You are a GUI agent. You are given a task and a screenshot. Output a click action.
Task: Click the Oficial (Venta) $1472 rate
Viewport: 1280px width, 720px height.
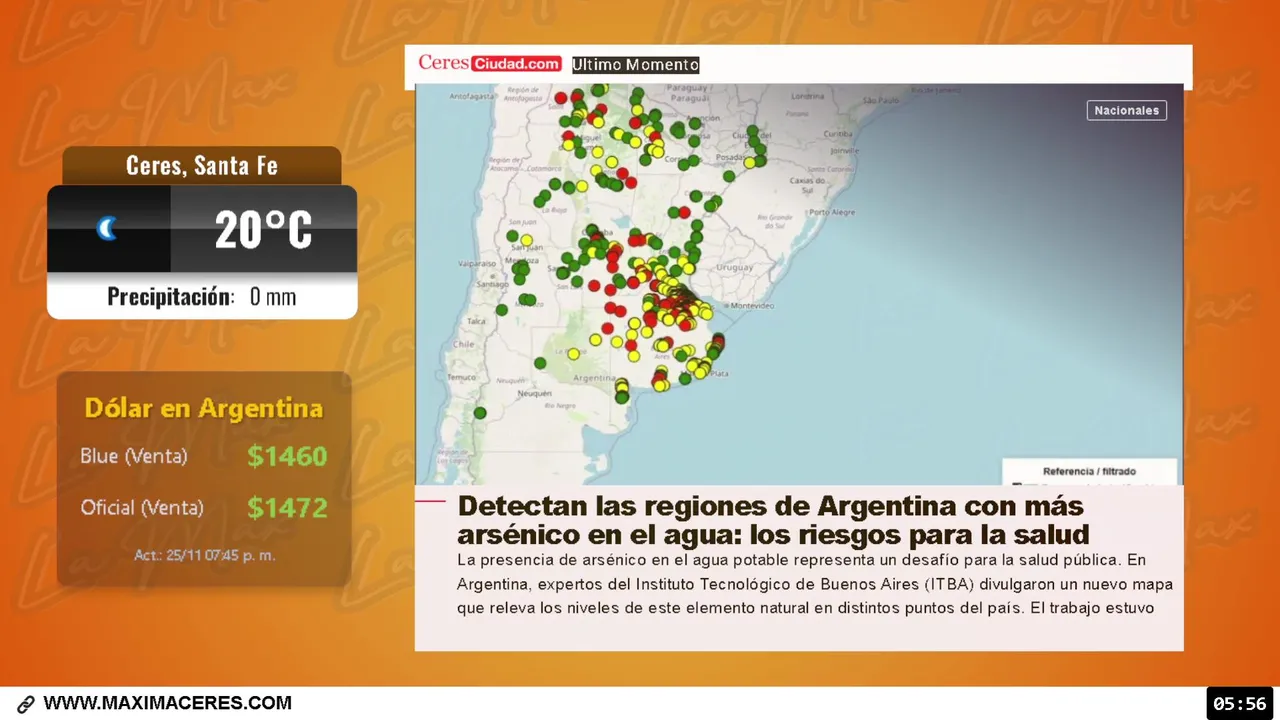[204, 508]
